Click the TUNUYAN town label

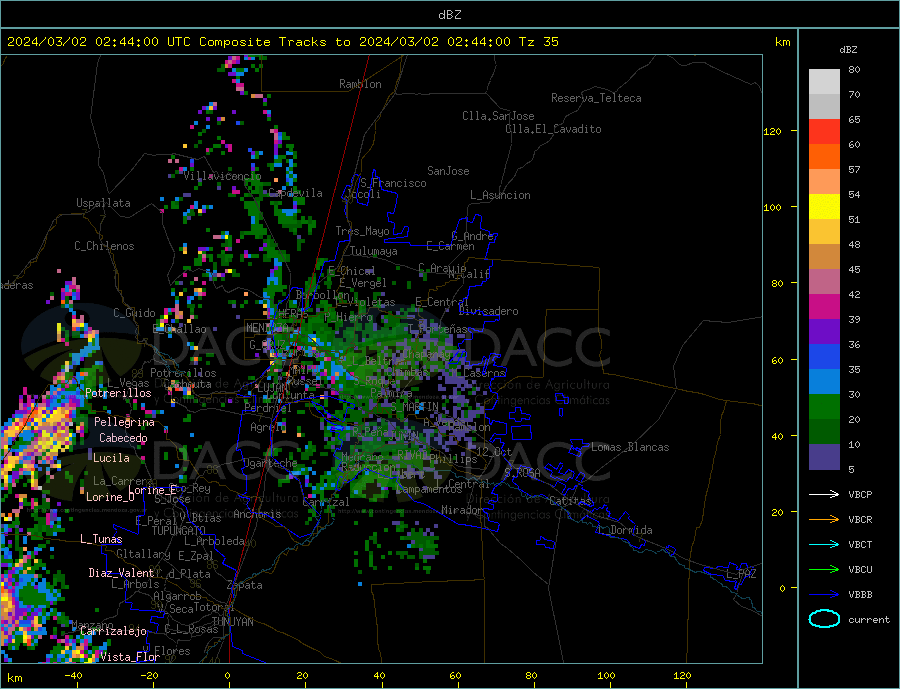click(x=232, y=622)
